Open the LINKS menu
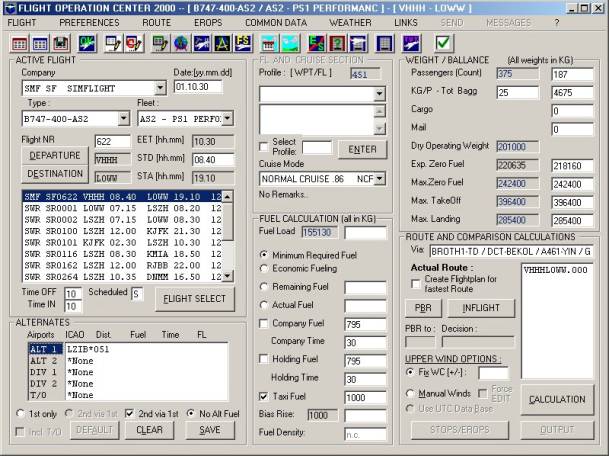The width and height of the screenshot is (609, 456). coord(406,23)
